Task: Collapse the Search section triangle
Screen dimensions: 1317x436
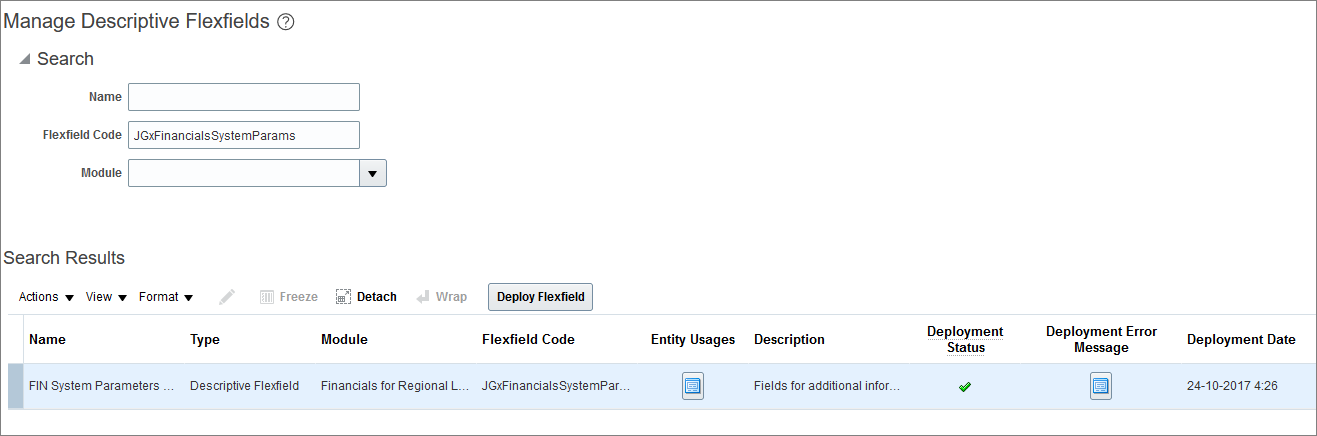Action: tap(24, 60)
